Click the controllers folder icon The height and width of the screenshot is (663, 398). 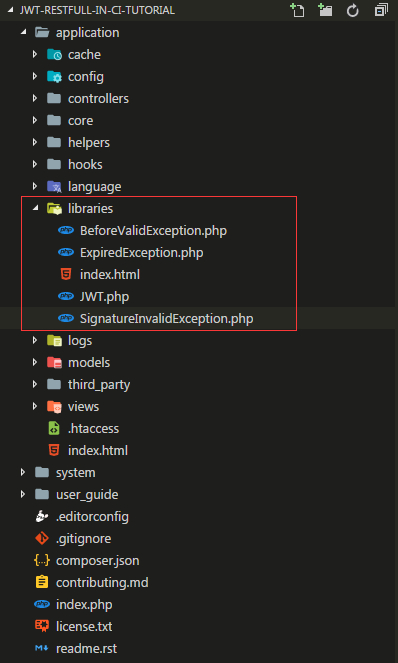(54, 99)
